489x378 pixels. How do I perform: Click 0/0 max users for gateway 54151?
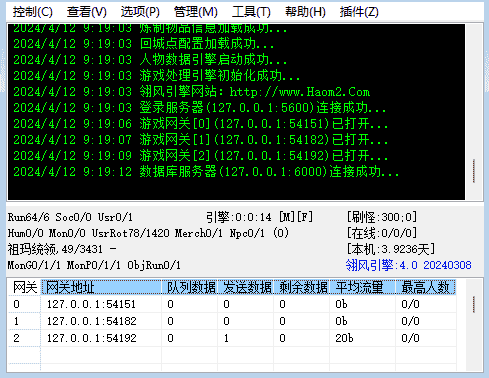point(410,304)
